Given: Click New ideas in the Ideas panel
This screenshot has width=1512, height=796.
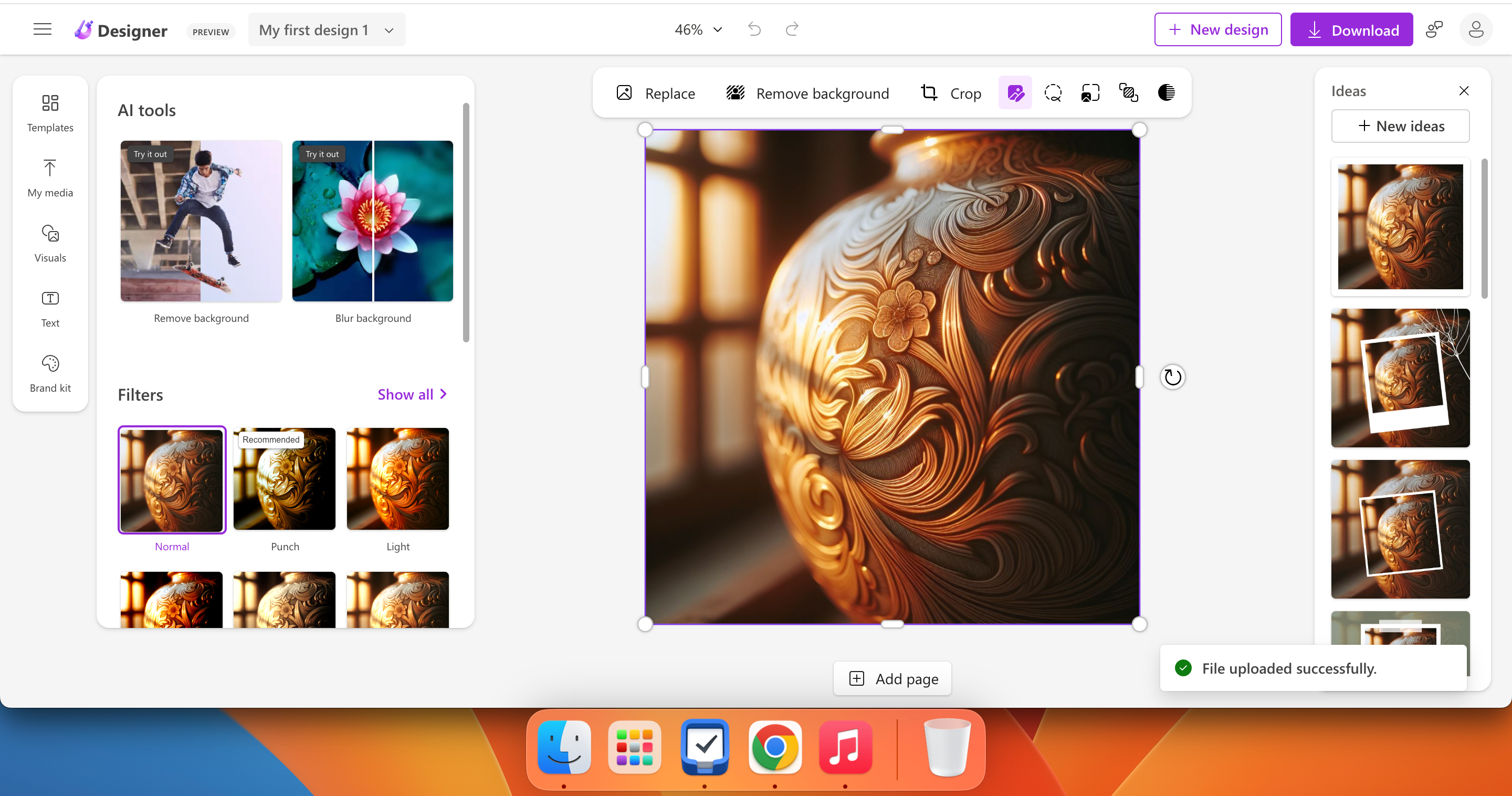Looking at the screenshot, I should pos(1401,125).
